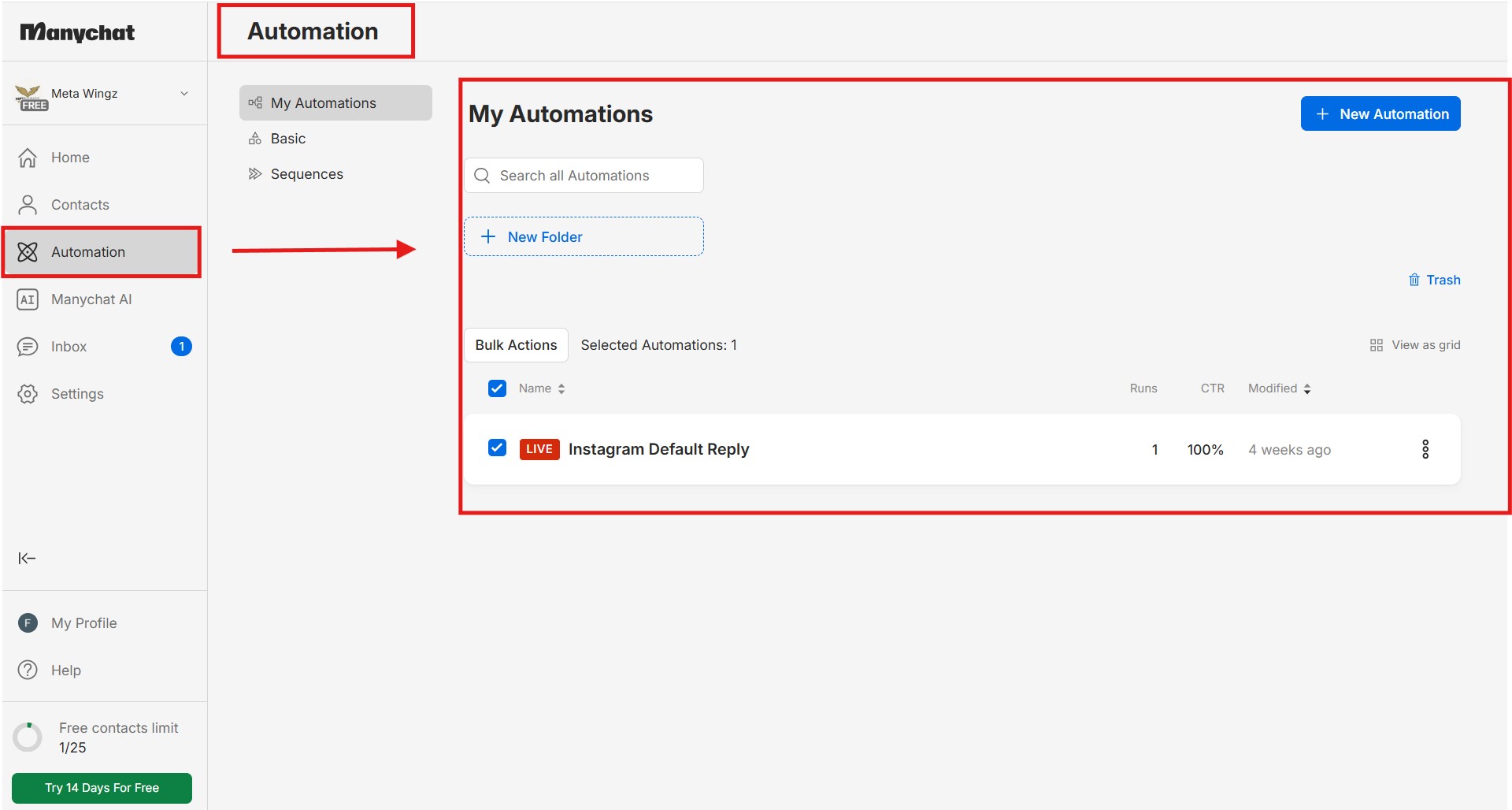Toggle the select-all checkbox in header
Screen dimensions: 1512x810
[x=497, y=388]
